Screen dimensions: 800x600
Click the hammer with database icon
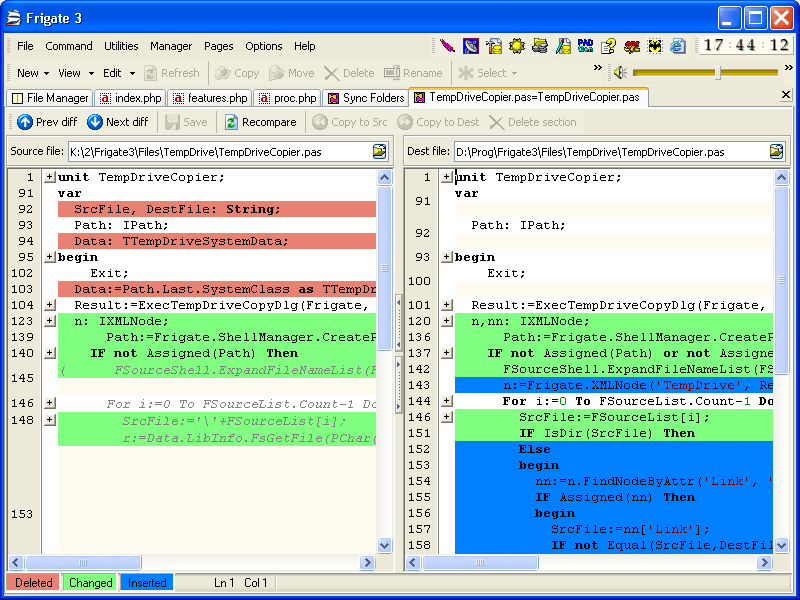click(493, 46)
